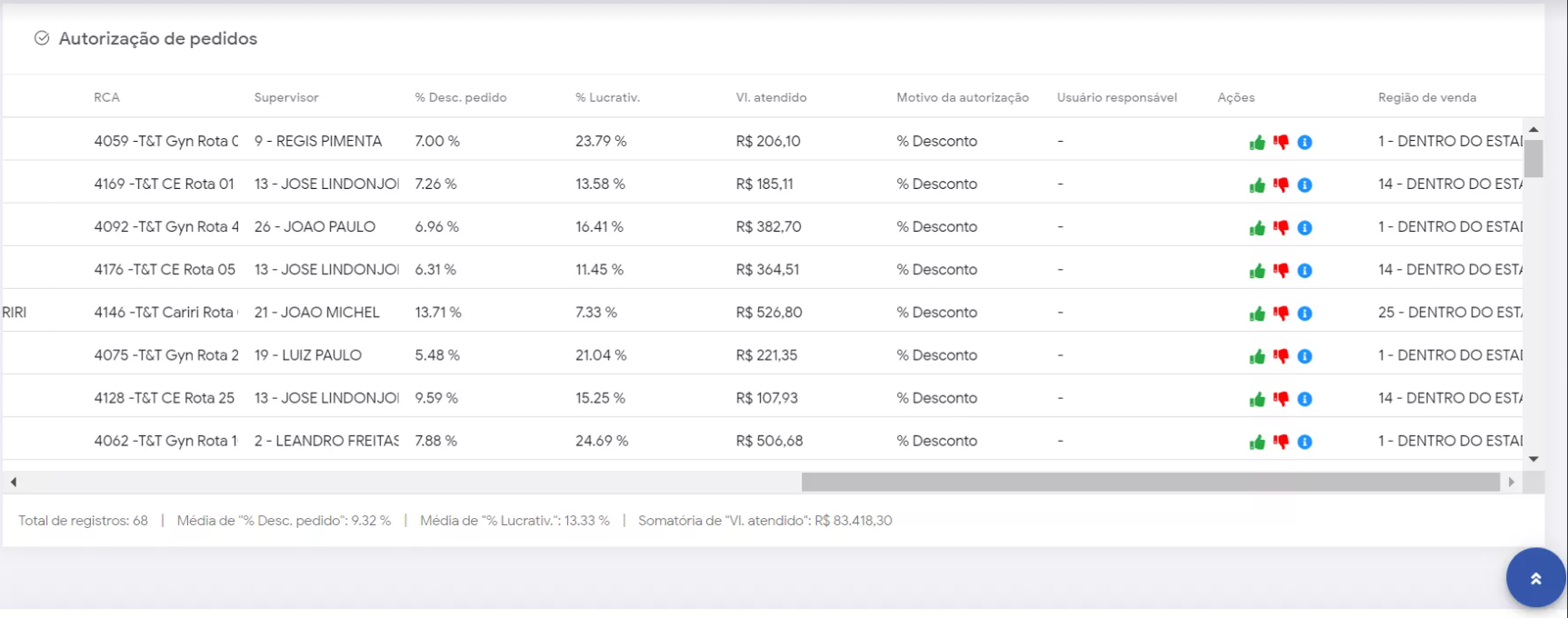Click the Autorização de pedidos check icon
This screenshot has height=618, width=1568.
click(42, 38)
